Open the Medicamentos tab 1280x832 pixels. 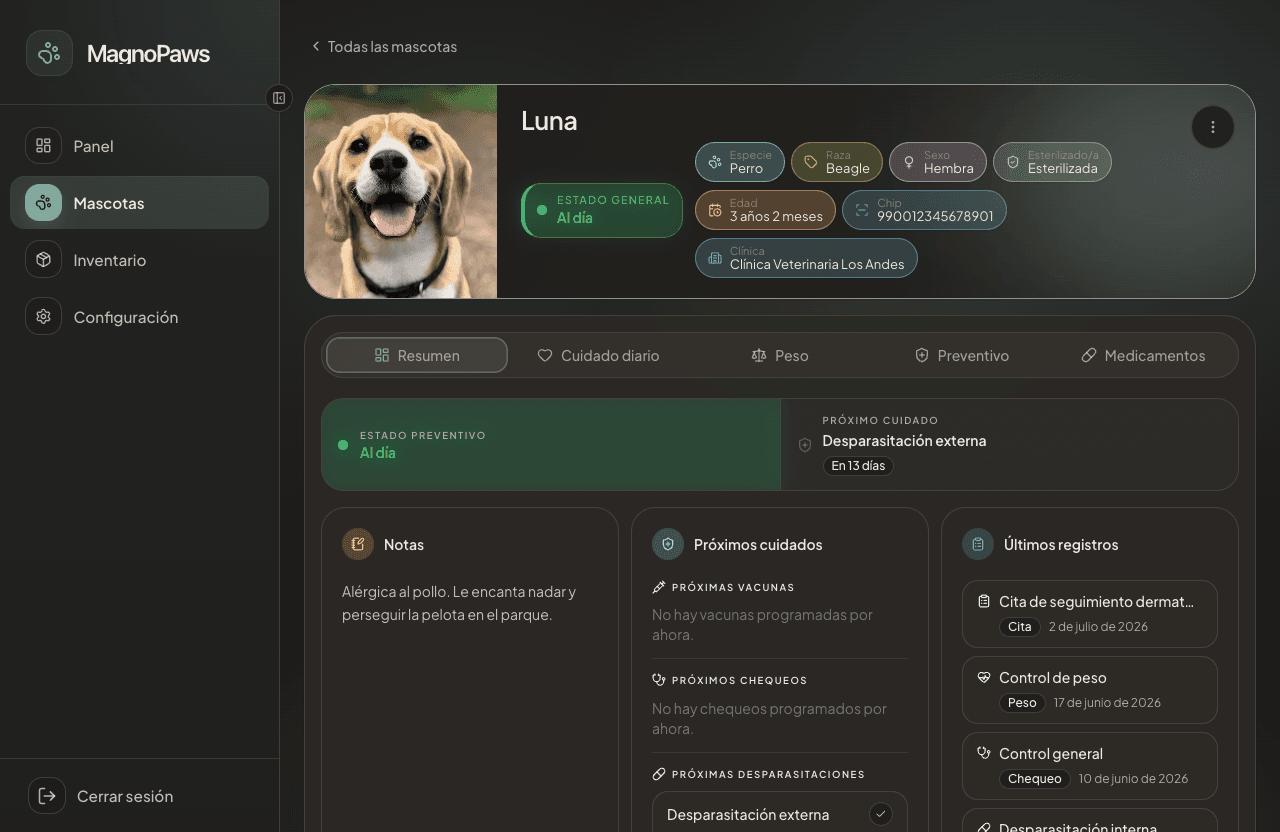(x=1143, y=355)
